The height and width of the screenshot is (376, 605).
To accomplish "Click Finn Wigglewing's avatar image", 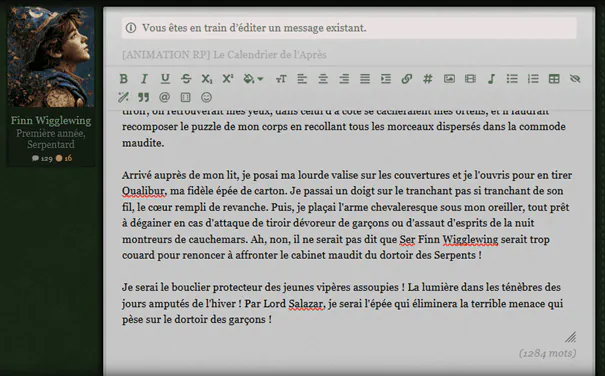I will (51, 56).
